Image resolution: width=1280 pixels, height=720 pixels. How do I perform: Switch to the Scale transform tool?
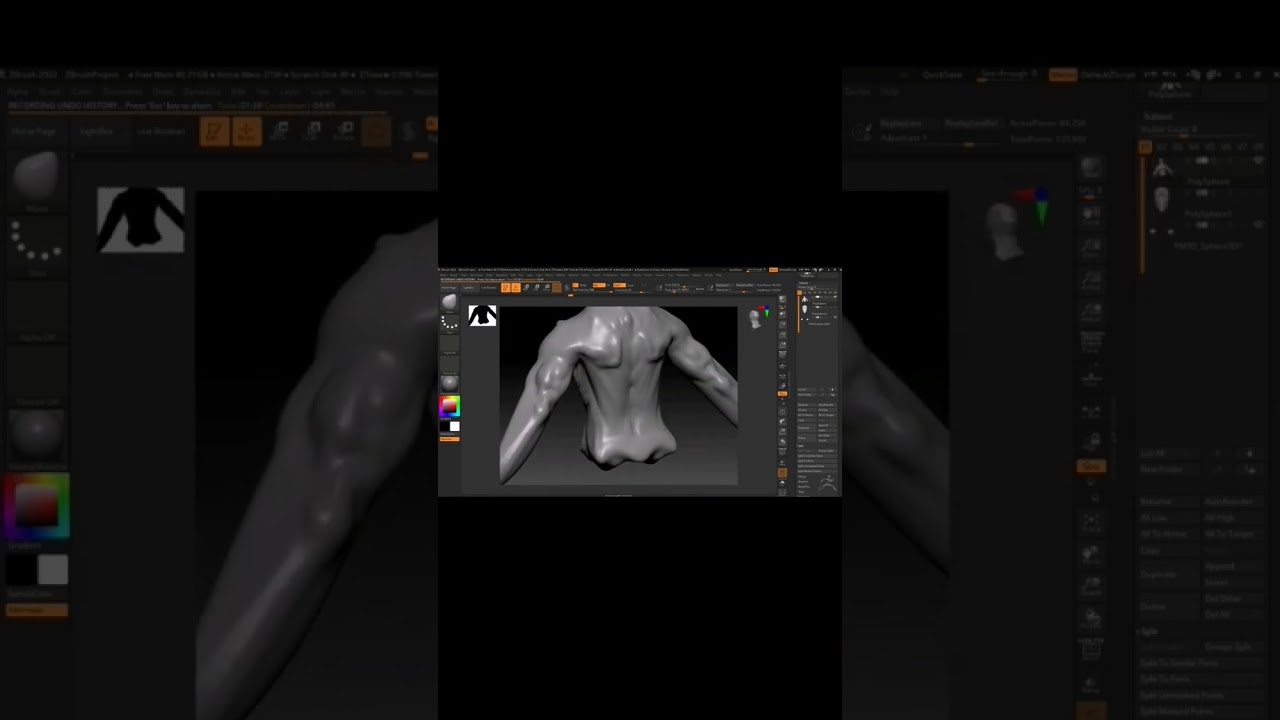pos(537,287)
